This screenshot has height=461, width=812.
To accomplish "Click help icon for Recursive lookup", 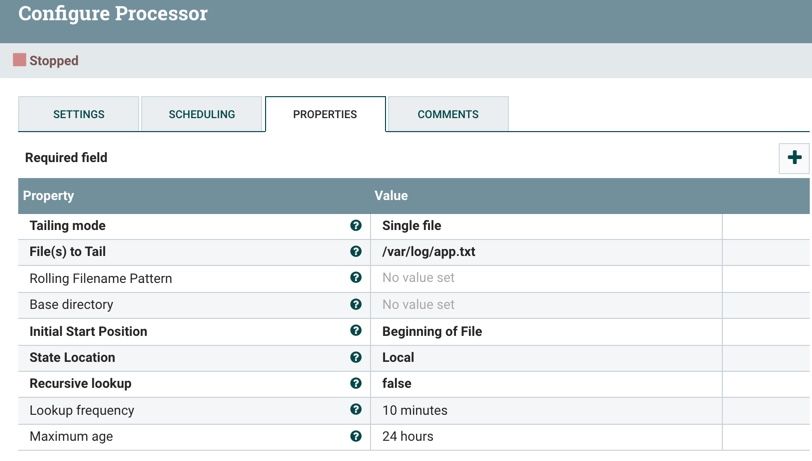I will click(x=356, y=383).
